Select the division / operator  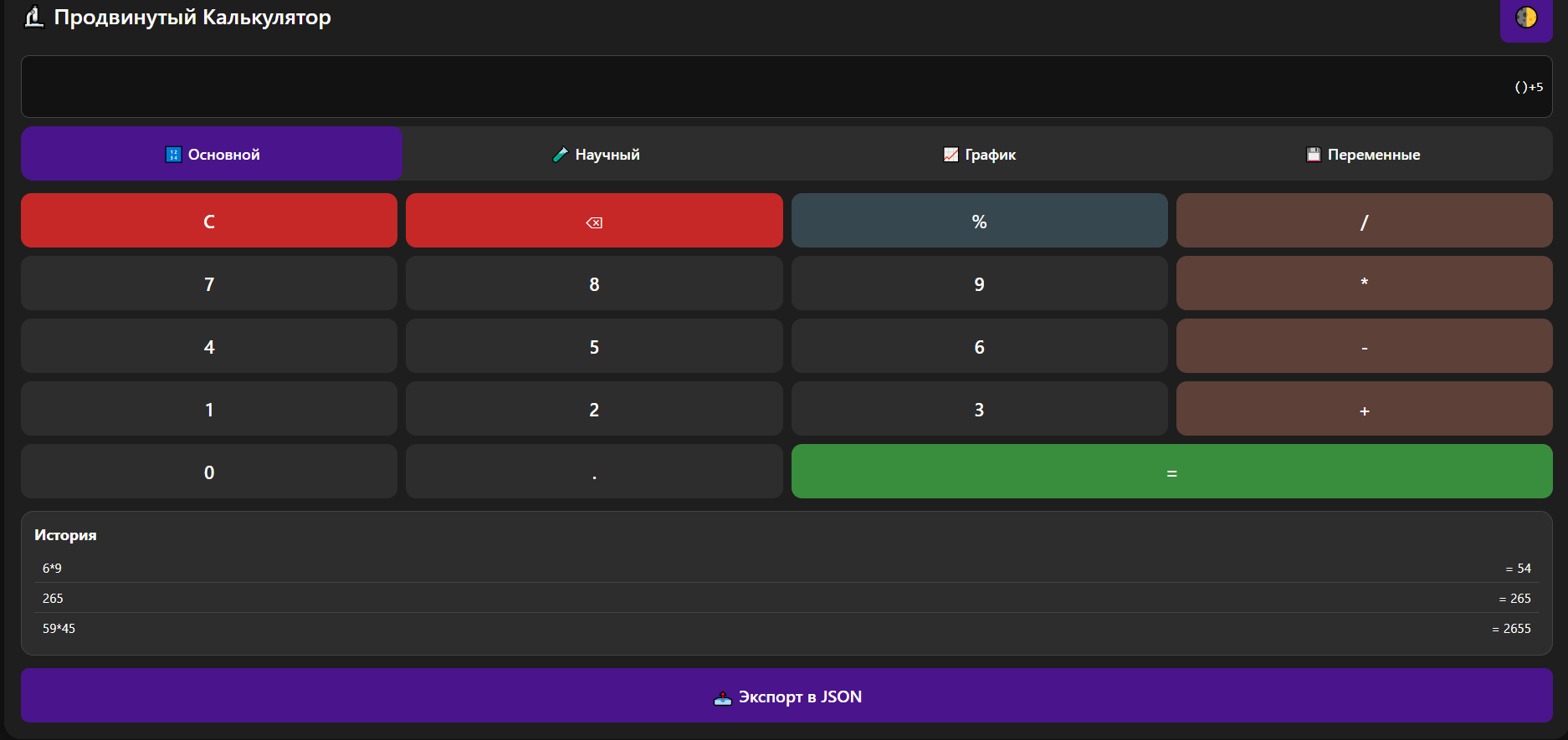tap(1365, 221)
